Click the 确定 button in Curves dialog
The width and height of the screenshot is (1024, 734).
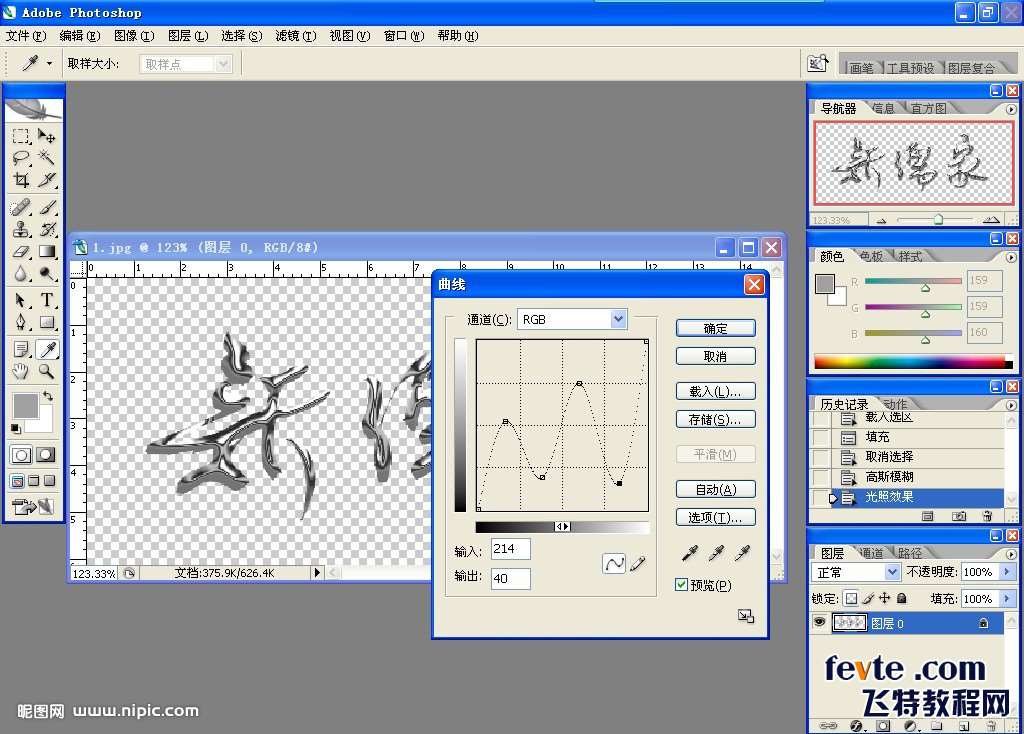(x=715, y=328)
